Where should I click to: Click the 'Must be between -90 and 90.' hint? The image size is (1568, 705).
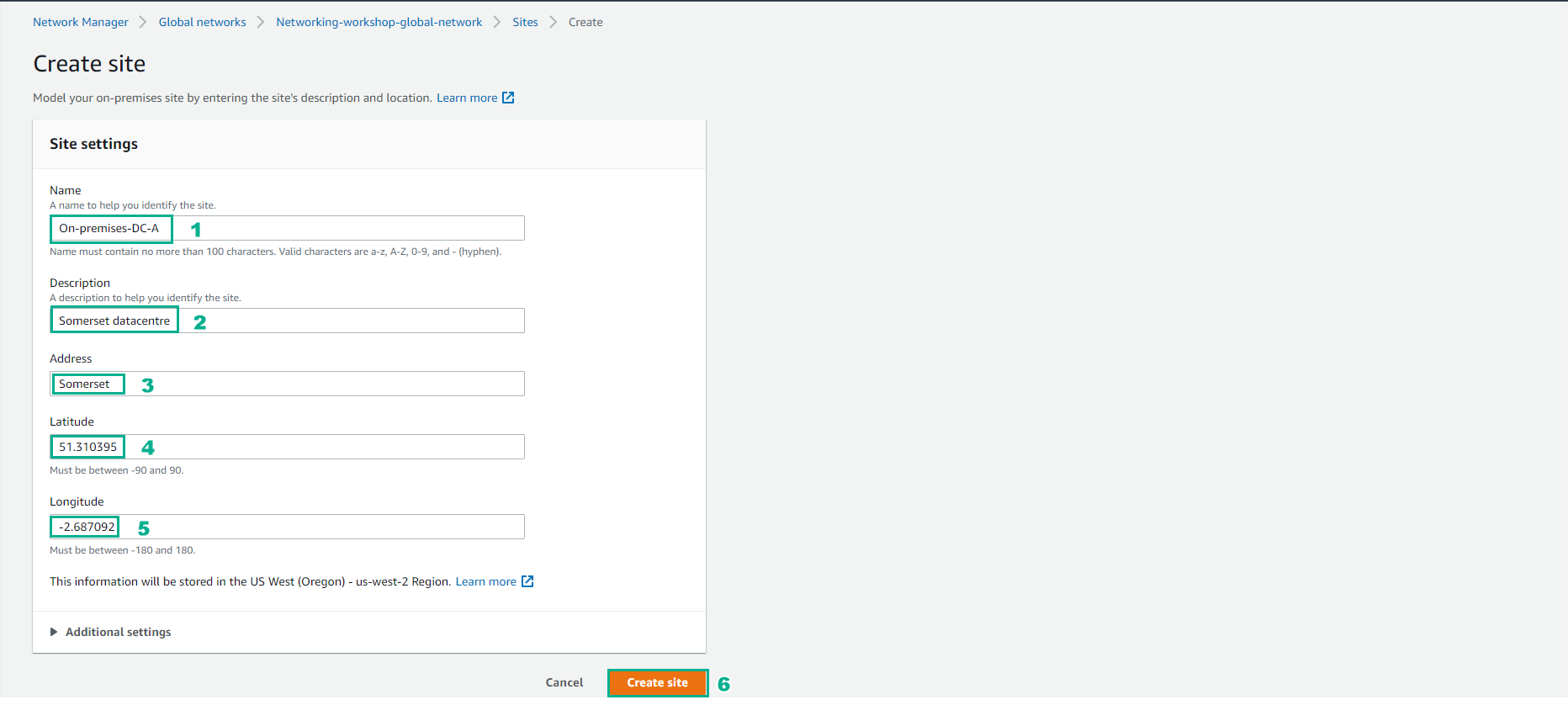(116, 470)
